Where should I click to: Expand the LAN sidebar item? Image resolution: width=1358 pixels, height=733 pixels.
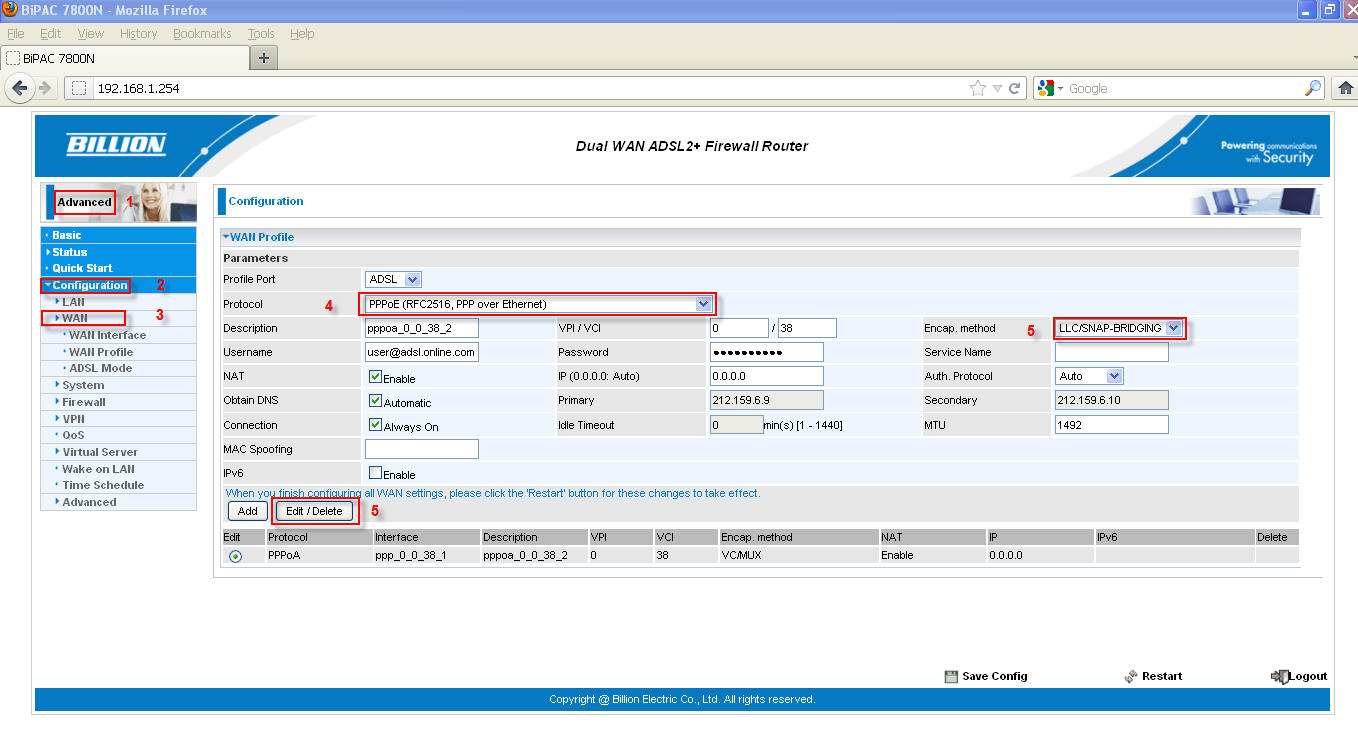73,301
